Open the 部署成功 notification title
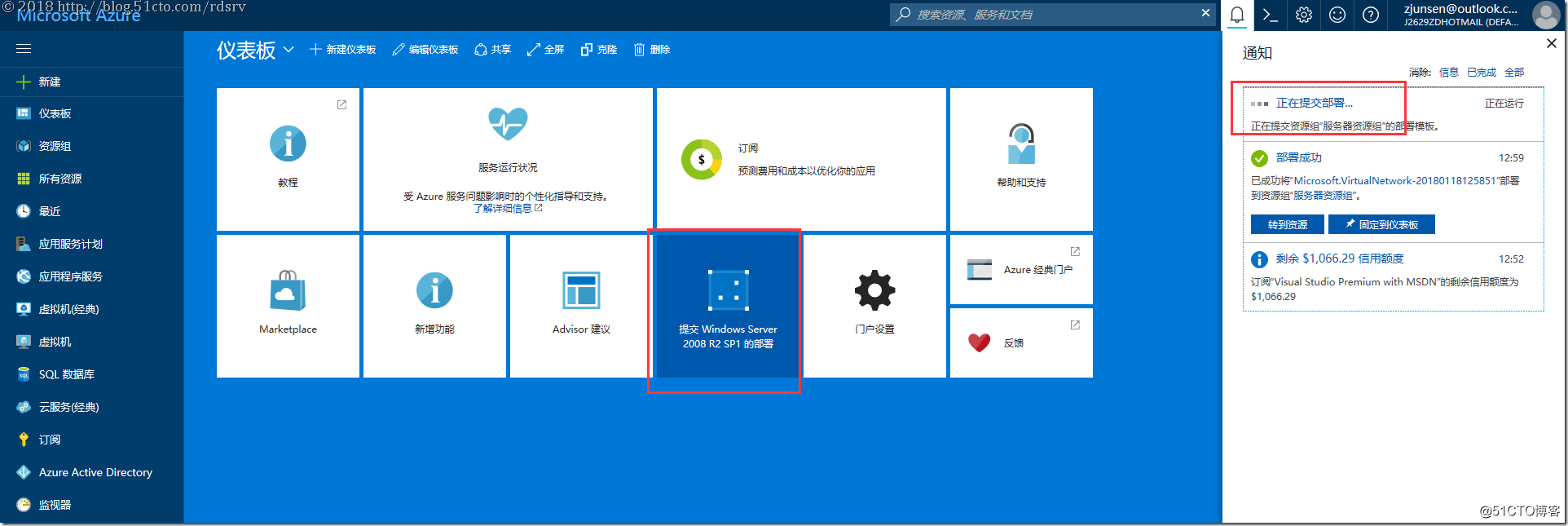 pos(1299,158)
